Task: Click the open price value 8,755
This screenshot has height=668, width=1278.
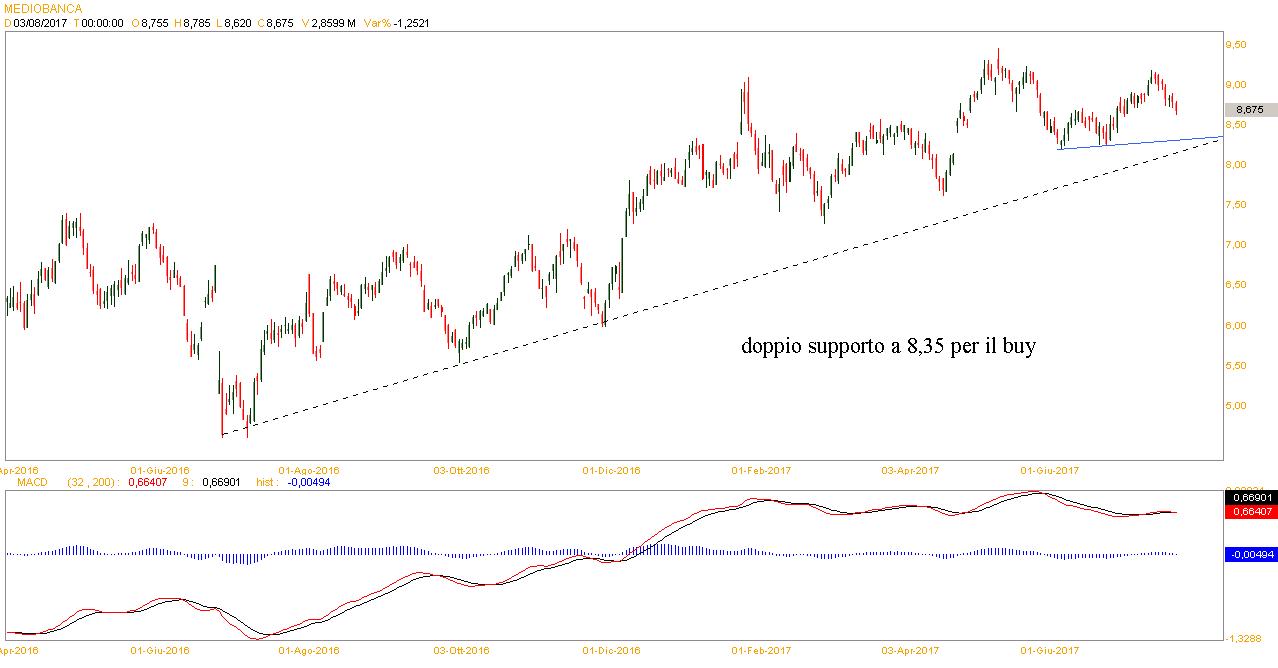Action: pyautogui.click(x=155, y=22)
